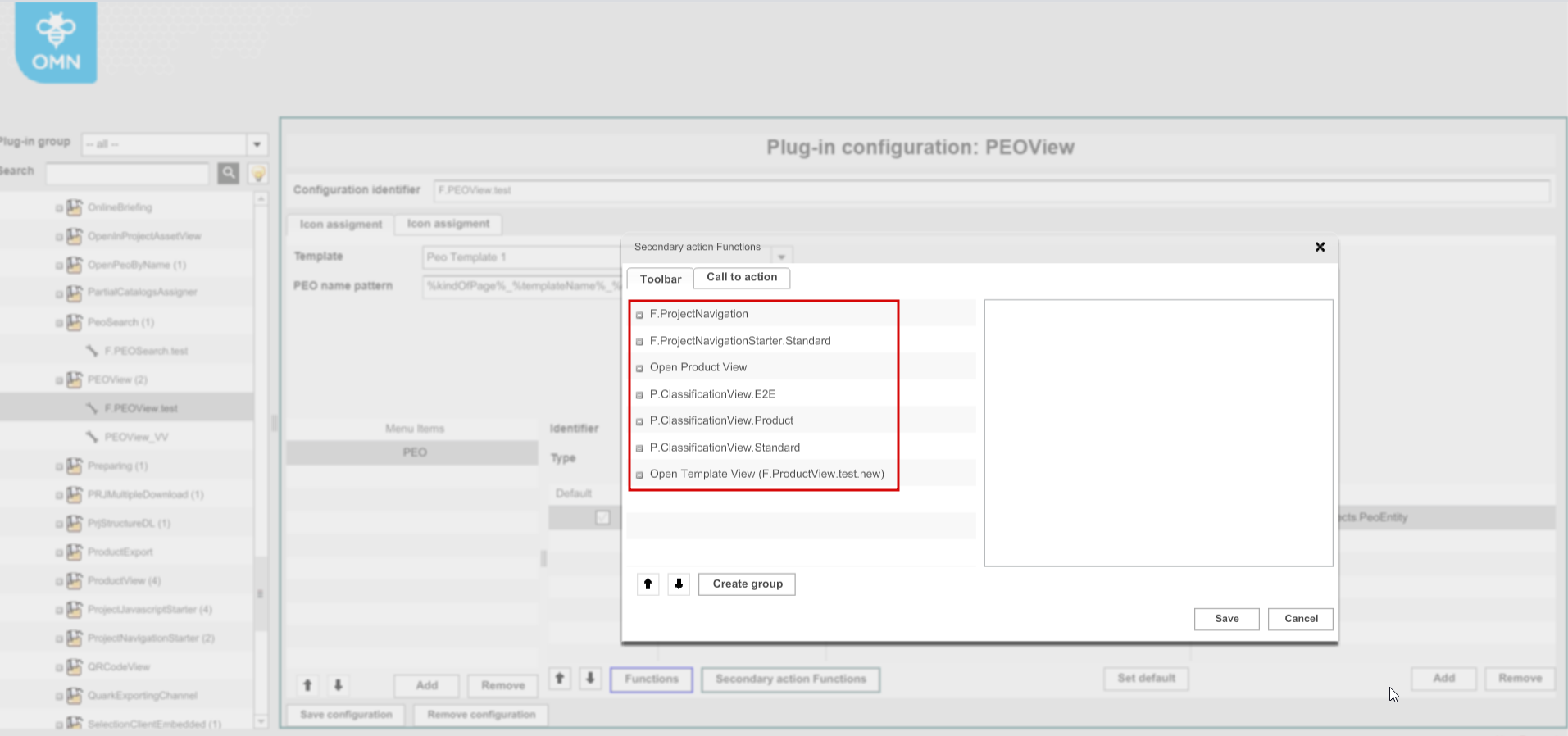Select the QRCodeView plug-in icon
This screenshot has height=736, width=1568.
tap(75, 666)
